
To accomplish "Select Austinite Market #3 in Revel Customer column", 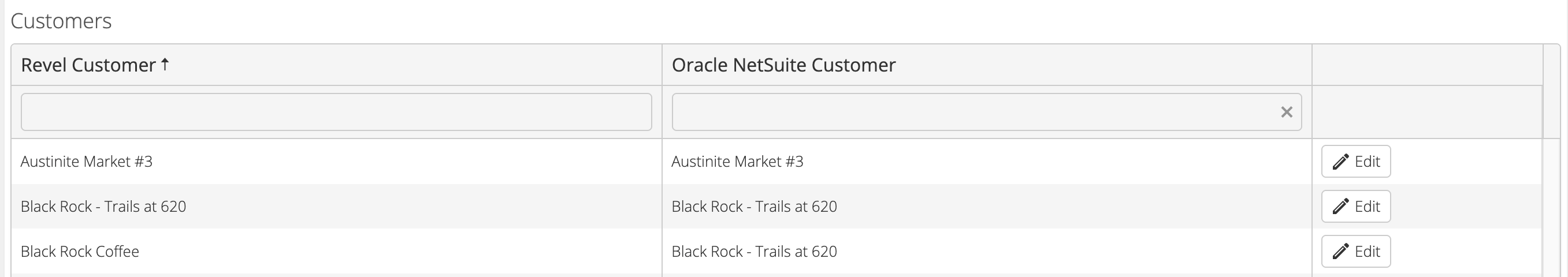I will 87,162.
